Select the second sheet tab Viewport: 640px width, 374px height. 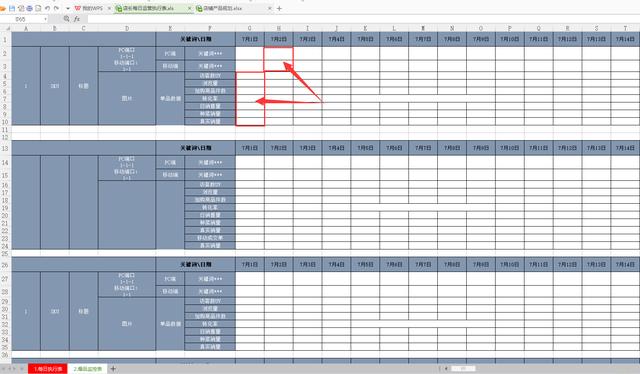coord(87,369)
